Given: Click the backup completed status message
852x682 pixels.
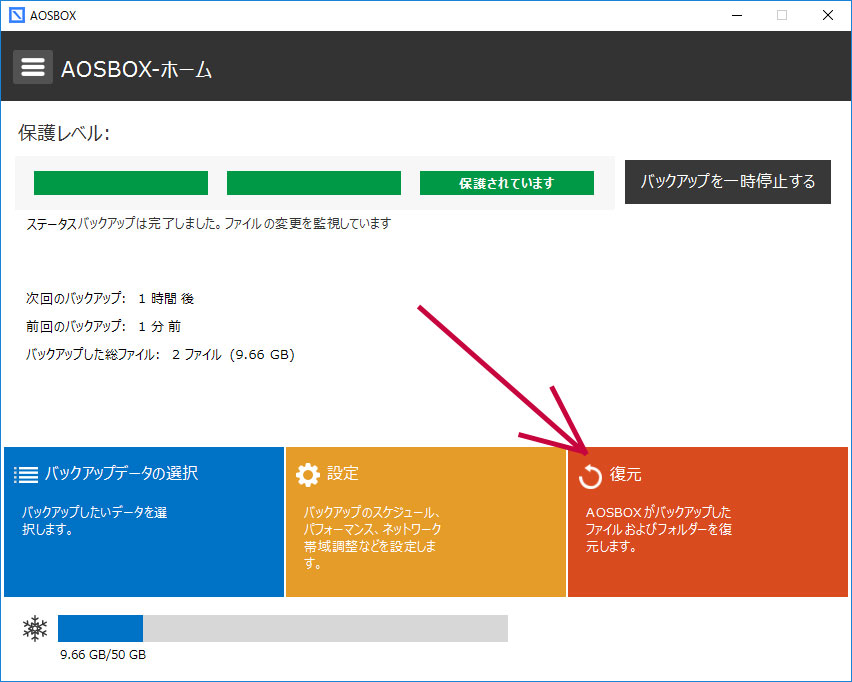Looking at the screenshot, I should point(209,223).
